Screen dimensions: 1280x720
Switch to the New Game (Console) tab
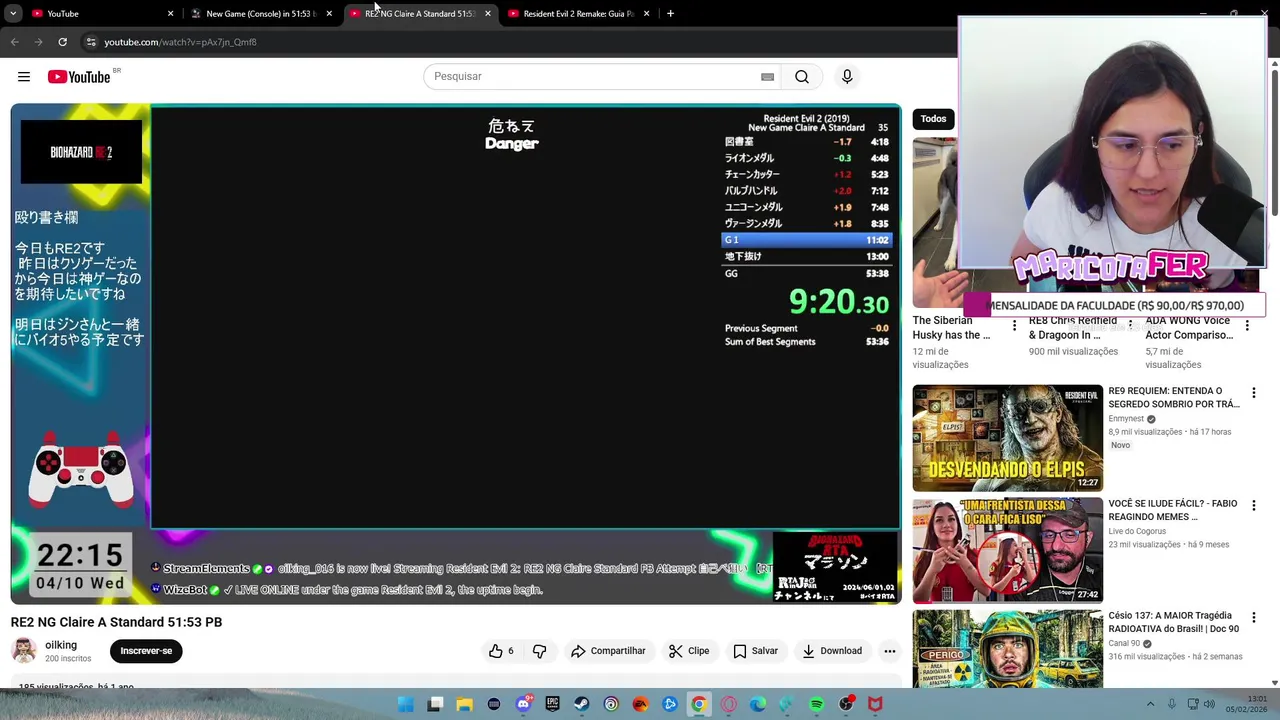coord(261,14)
